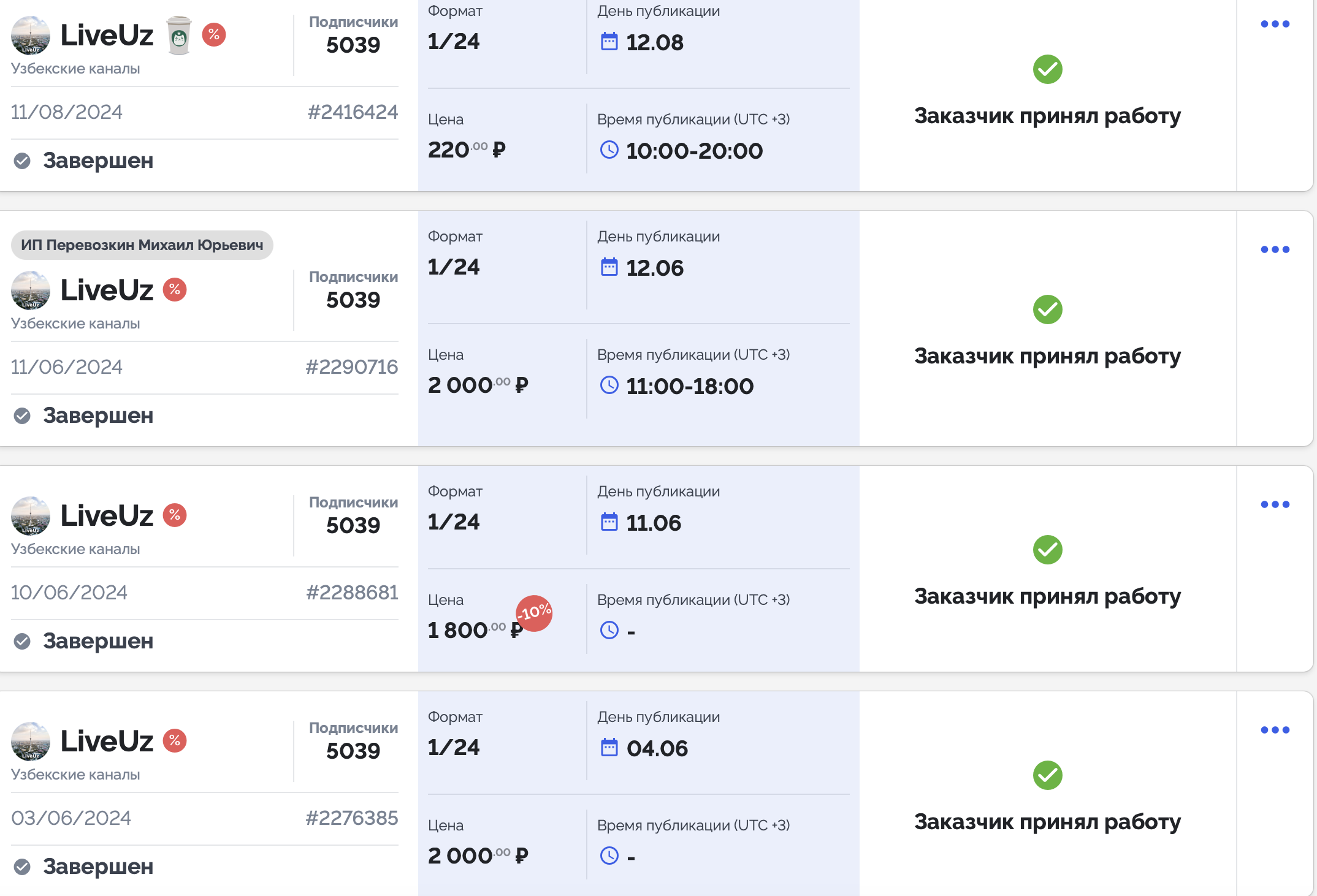Click the red percent badge in the first order
1317x896 pixels.
pyautogui.click(x=214, y=35)
